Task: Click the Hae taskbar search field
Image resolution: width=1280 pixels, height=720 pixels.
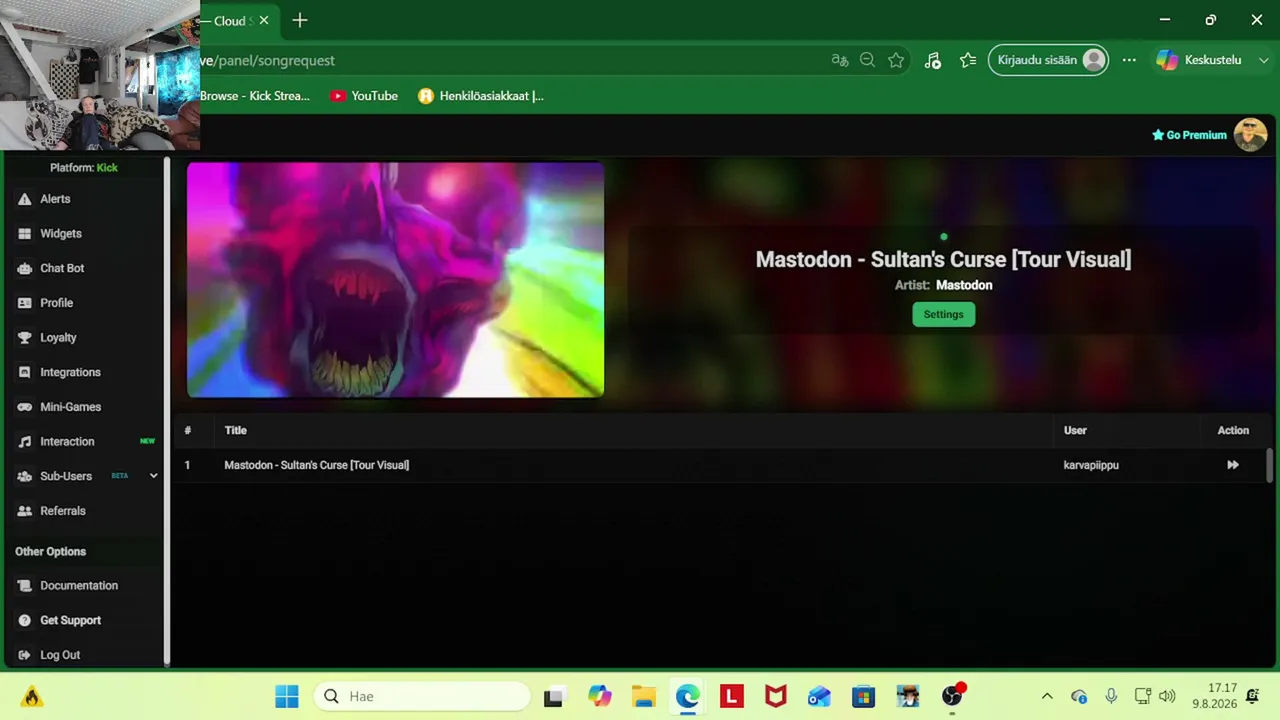Action: coord(422,696)
